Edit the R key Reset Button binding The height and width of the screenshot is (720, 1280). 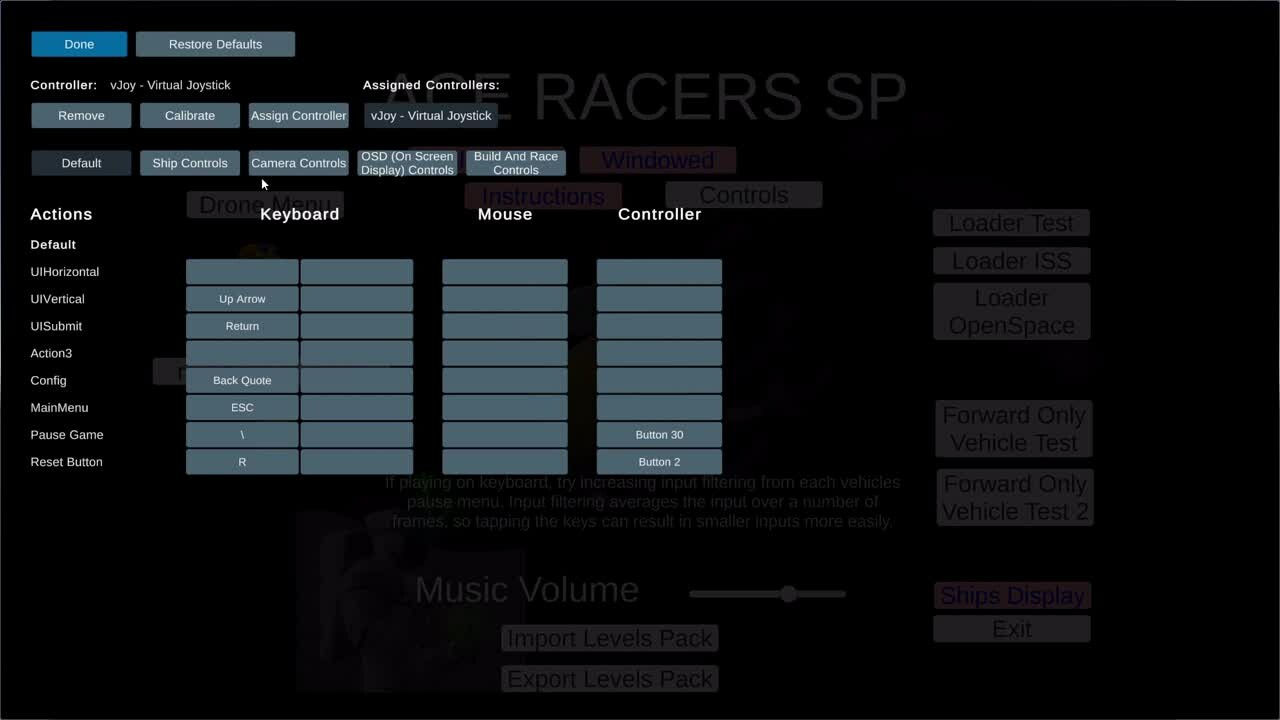coord(242,462)
